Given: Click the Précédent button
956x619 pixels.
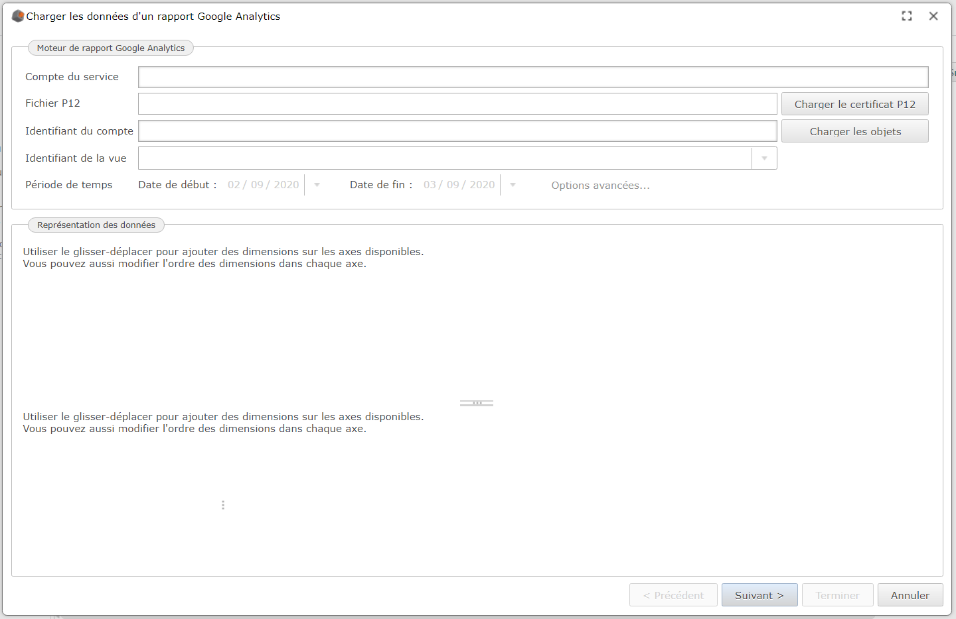Looking at the screenshot, I should [x=673, y=595].
